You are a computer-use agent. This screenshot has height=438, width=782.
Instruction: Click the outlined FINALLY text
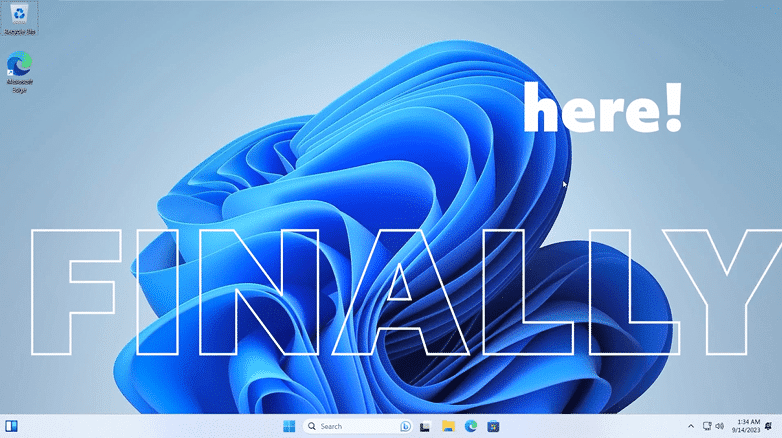(405, 292)
